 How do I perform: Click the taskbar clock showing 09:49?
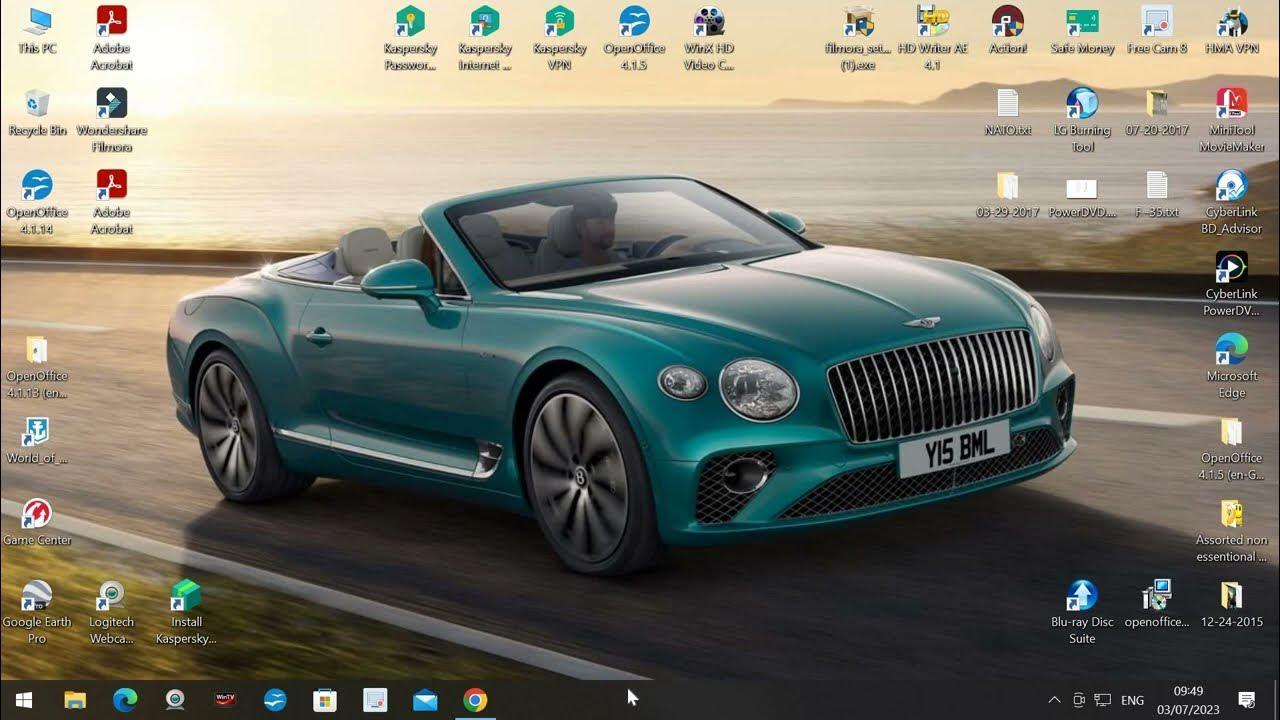[1188, 700]
